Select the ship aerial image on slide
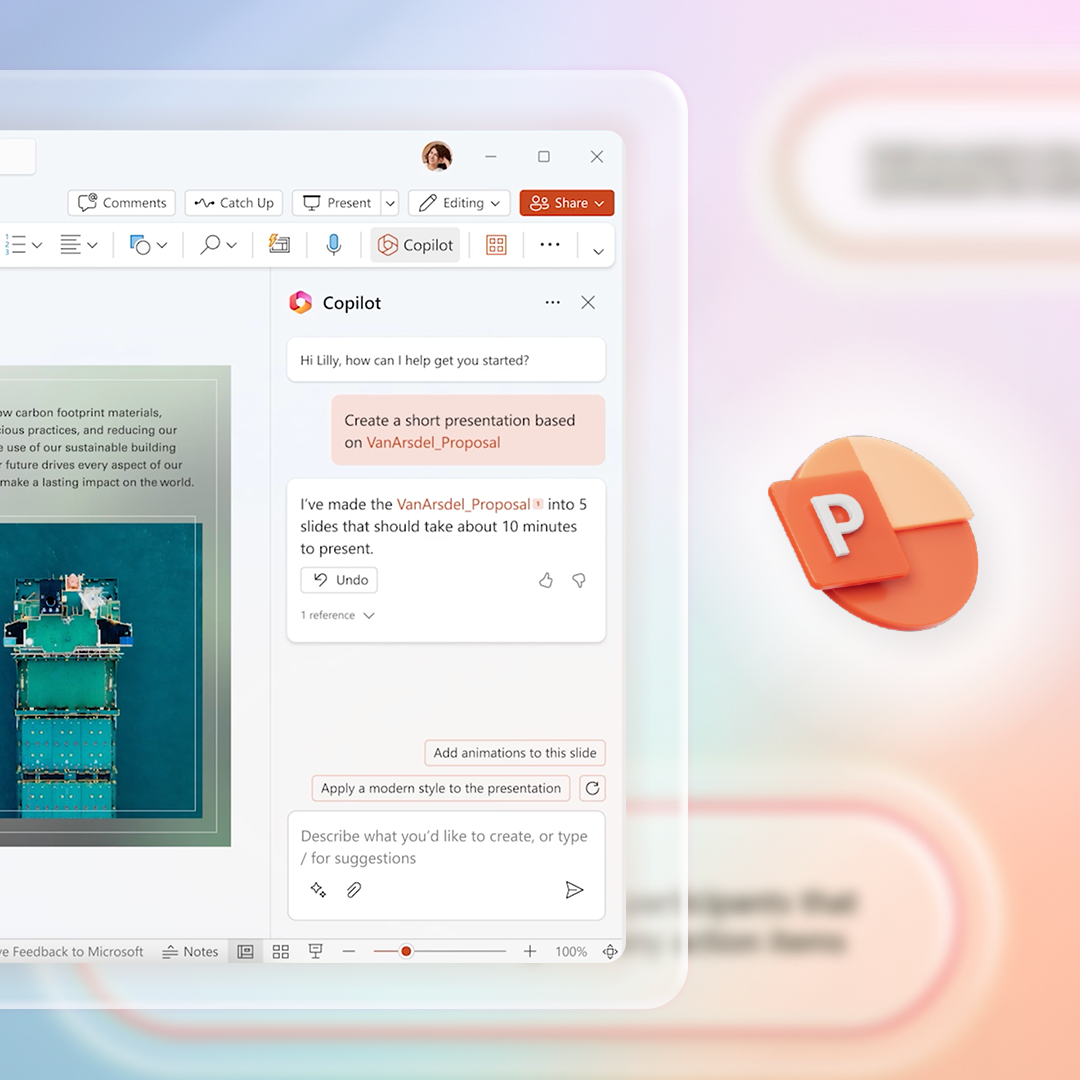This screenshot has height=1080, width=1080. [101, 670]
